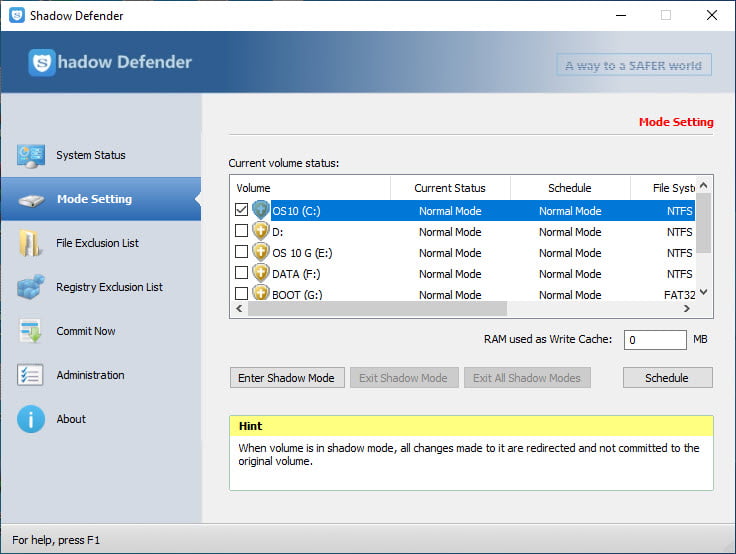Select the BOOT (G:) volume name
736x554 pixels.
[x=297, y=295]
